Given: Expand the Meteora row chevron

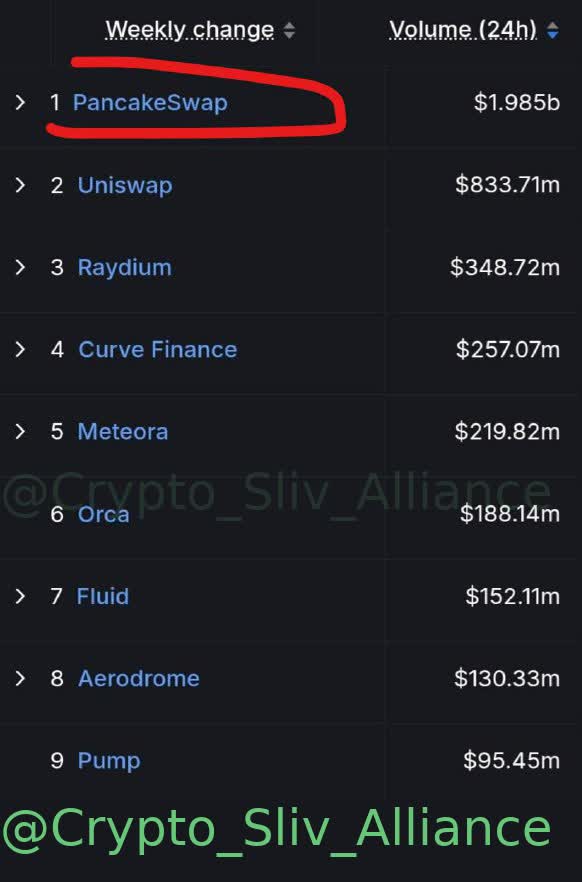Looking at the screenshot, I should [20, 431].
